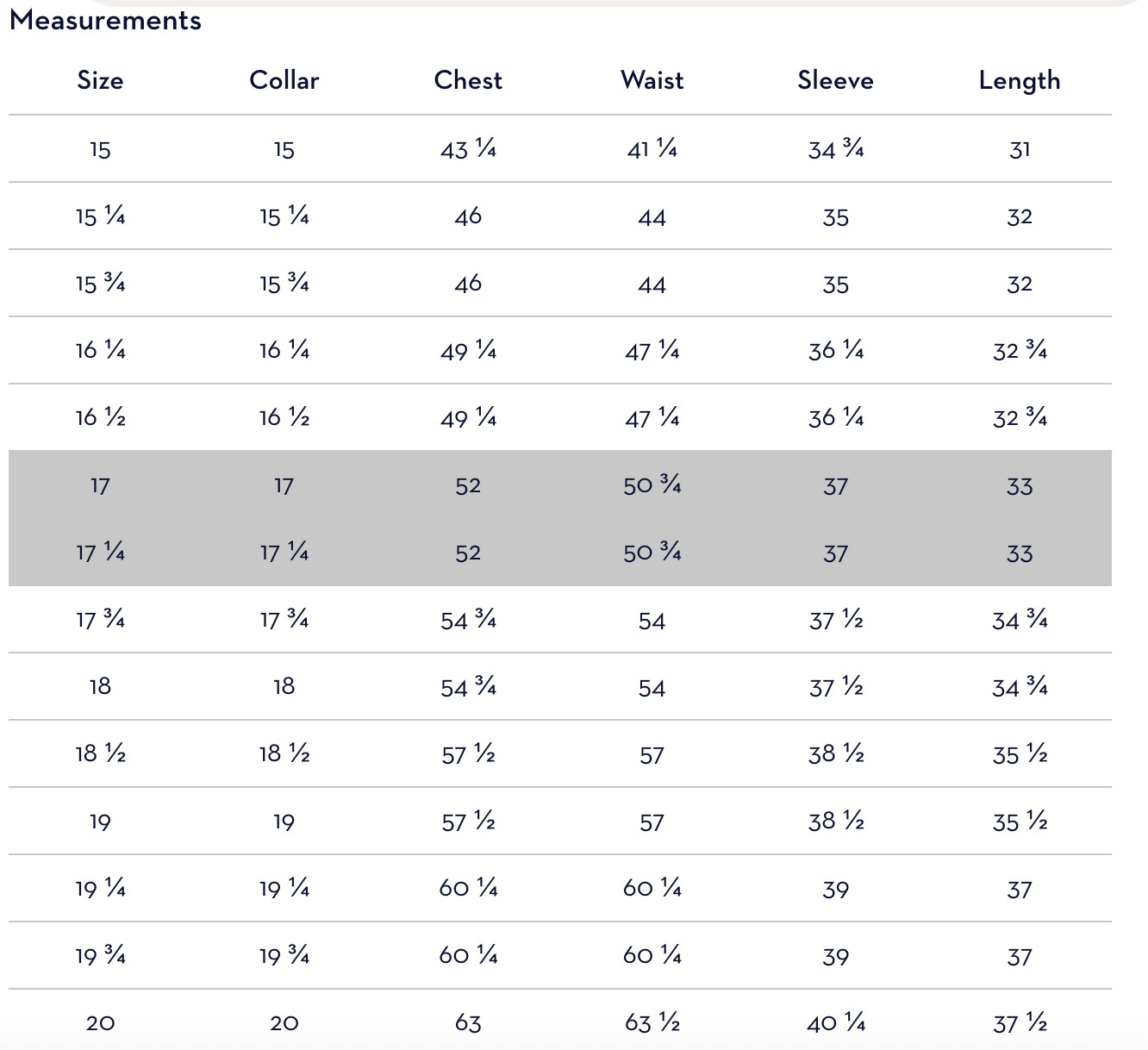Select the size 15 ¾ row
The width and height of the screenshot is (1148, 1050).
(x=560, y=284)
